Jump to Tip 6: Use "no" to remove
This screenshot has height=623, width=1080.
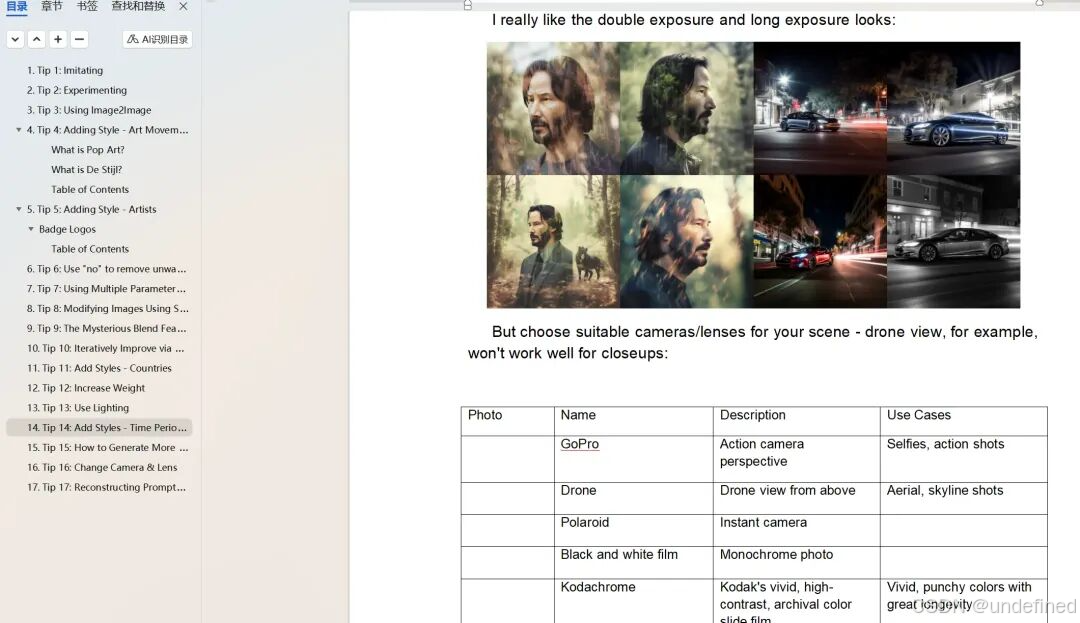click(107, 269)
